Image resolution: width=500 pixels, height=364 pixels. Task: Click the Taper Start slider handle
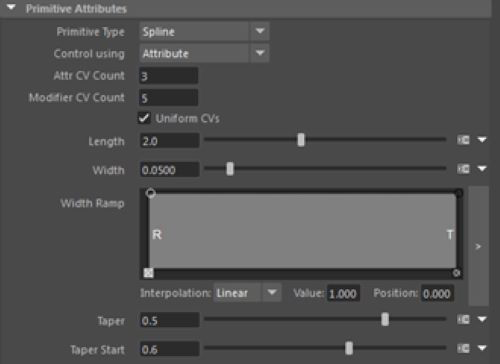pos(349,348)
